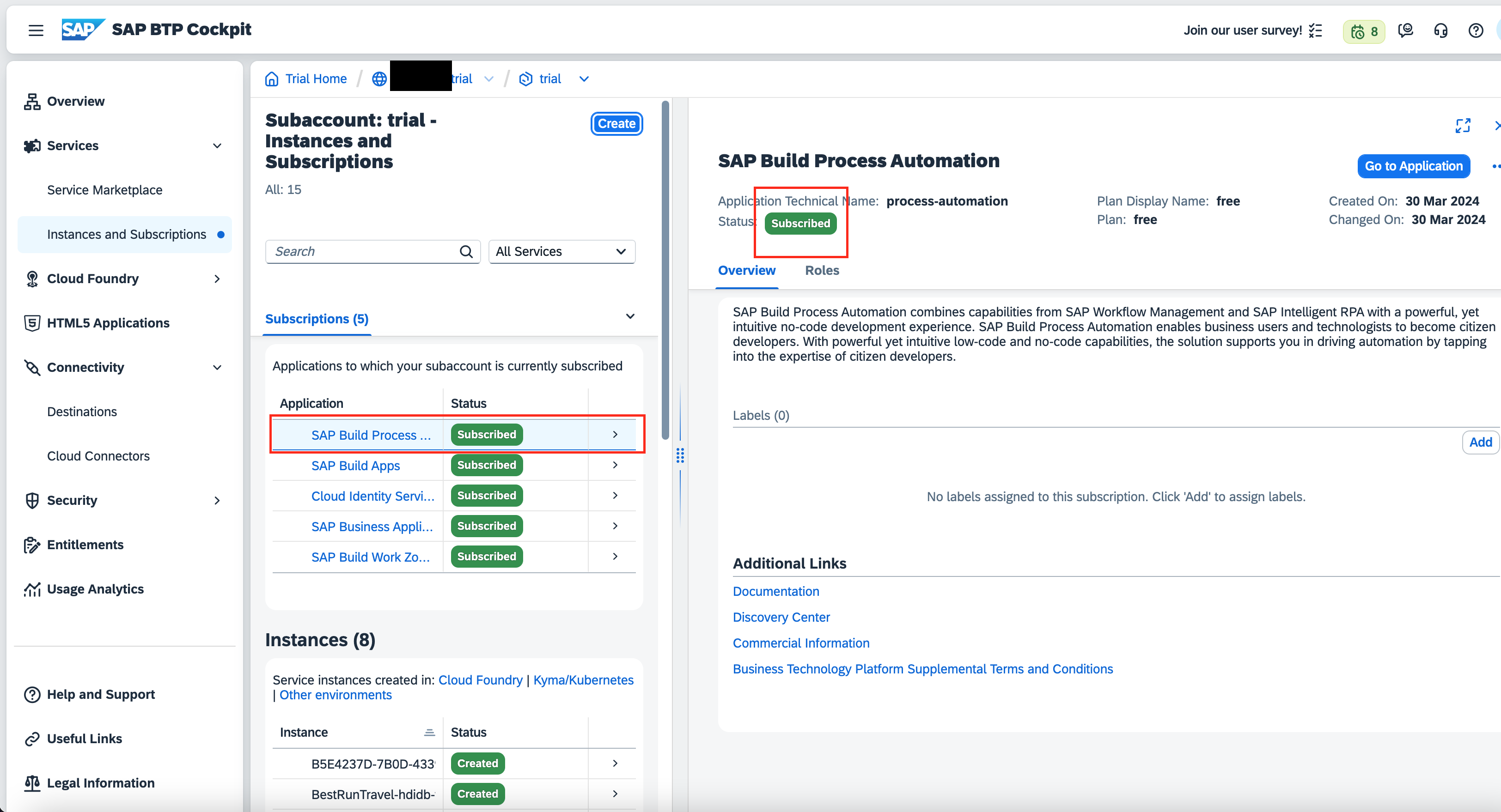Switch to the Roles tab
The height and width of the screenshot is (812, 1501).
pyautogui.click(x=822, y=270)
